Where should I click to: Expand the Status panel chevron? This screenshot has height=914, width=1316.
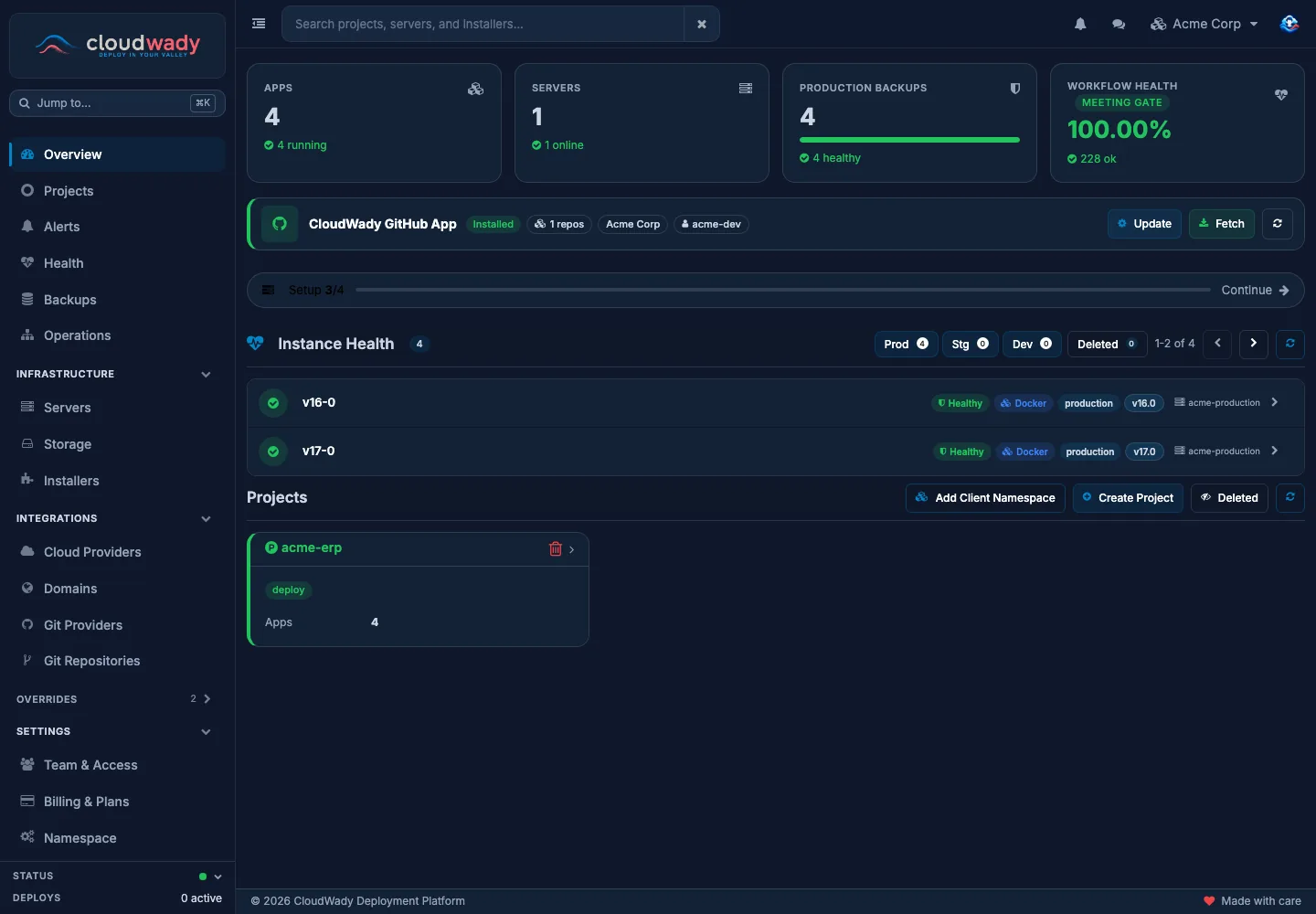tap(218, 877)
